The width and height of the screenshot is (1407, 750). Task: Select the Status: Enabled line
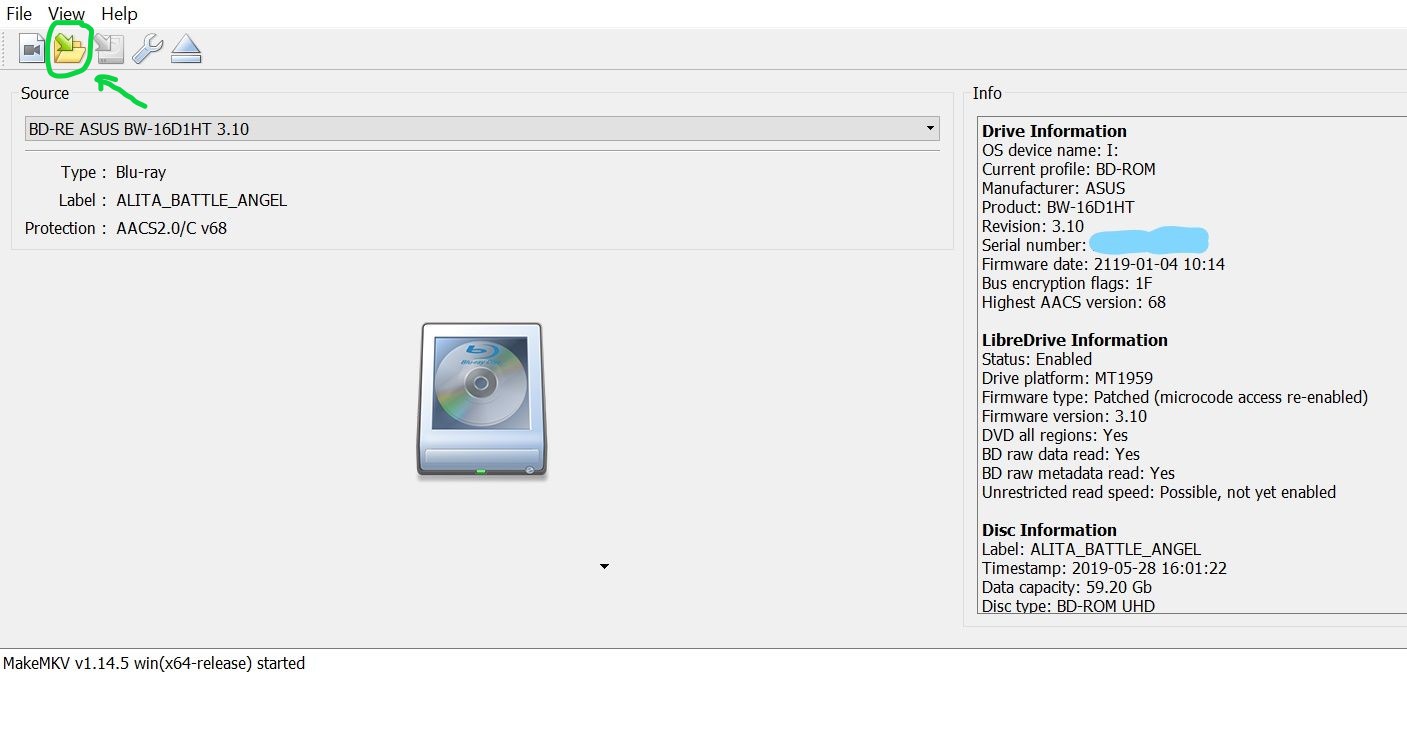pos(1037,359)
